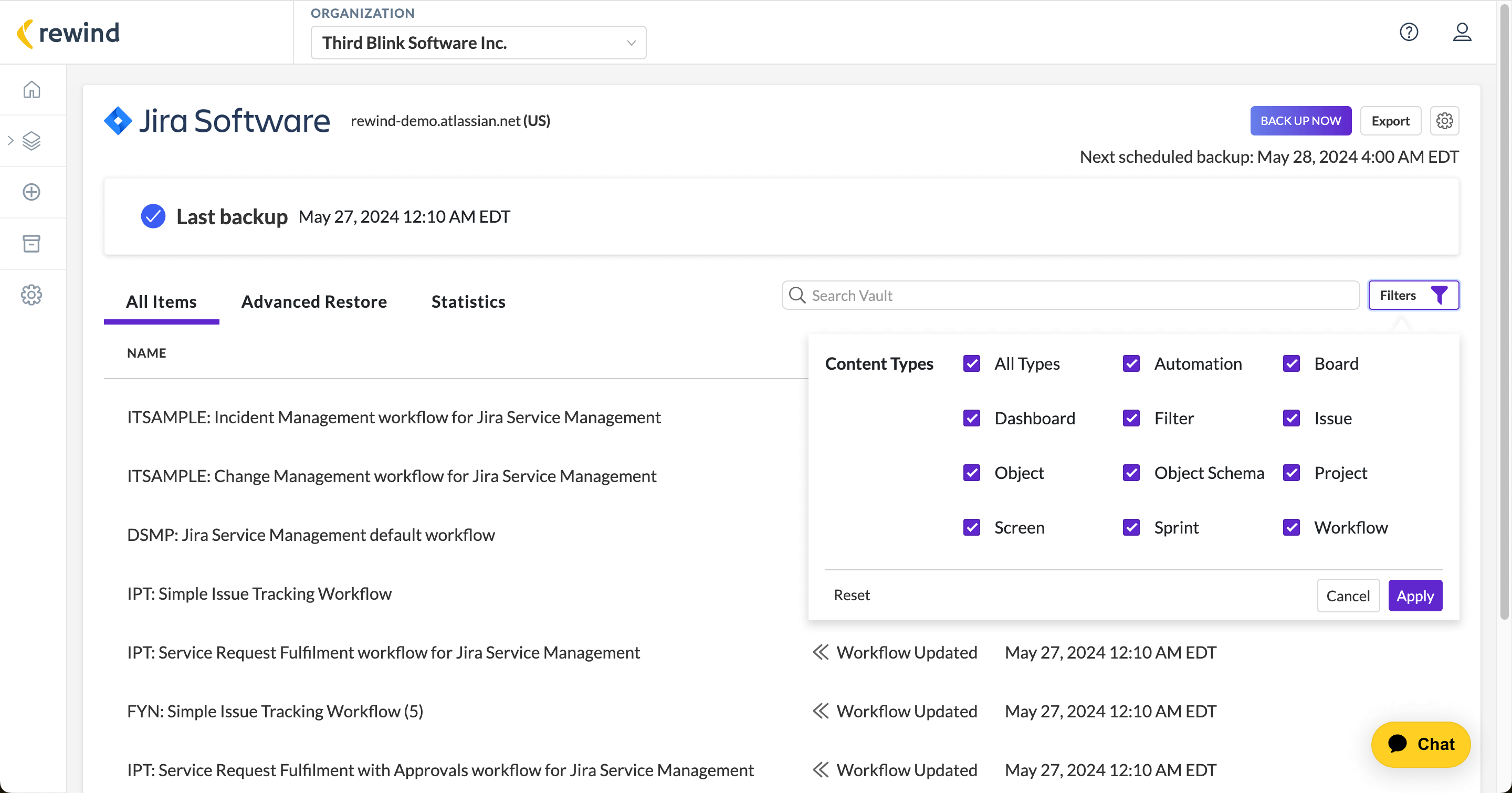The height and width of the screenshot is (793, 1512).
Task: Uncheck the Object Schema checkbox
Action: 1131,473
